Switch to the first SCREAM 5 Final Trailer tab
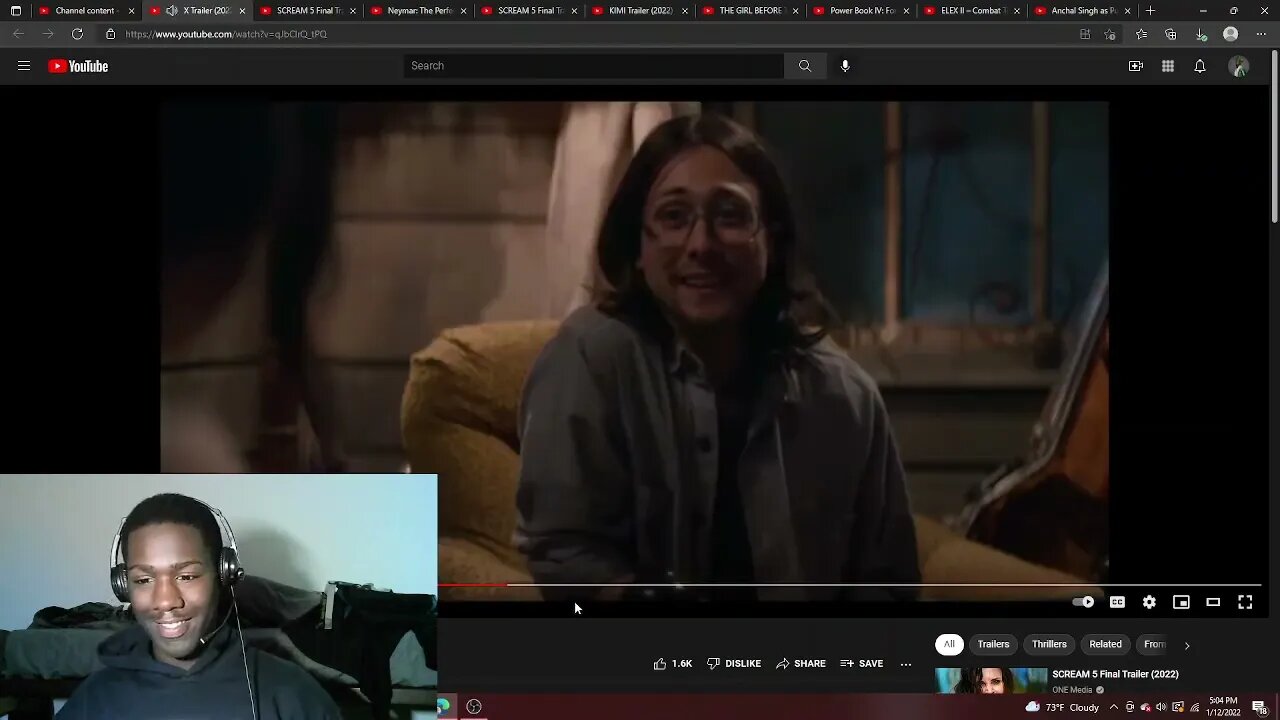 point(308,11)
